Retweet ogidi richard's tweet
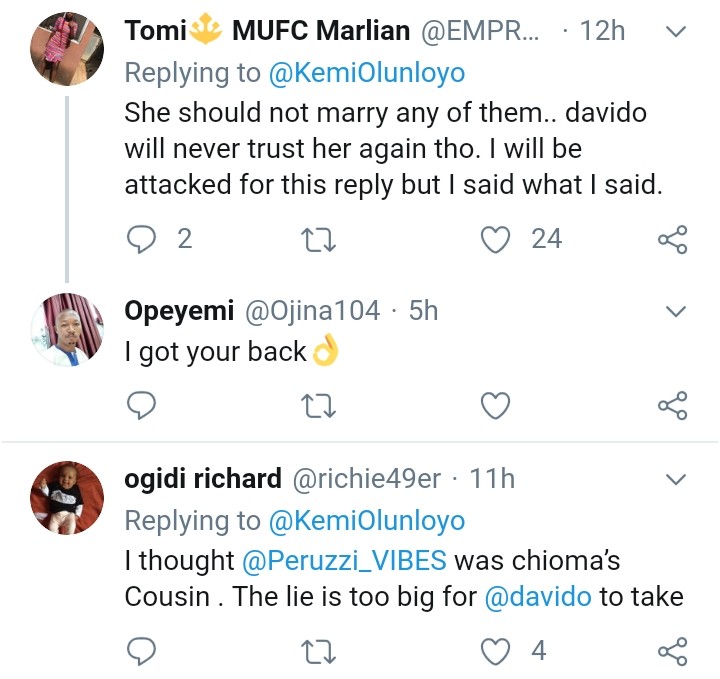Viewport: 720px width, 679px height. [x=318, y=652]
